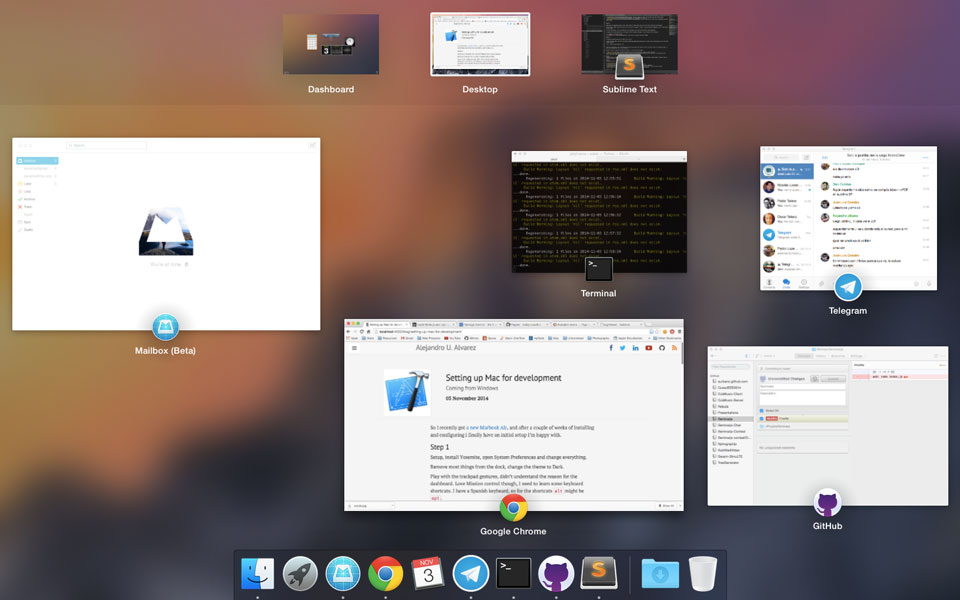Viewport: 960px width, 600px height.
Task: Select the Mailbox (Beta) window
Action: [166, 234]
